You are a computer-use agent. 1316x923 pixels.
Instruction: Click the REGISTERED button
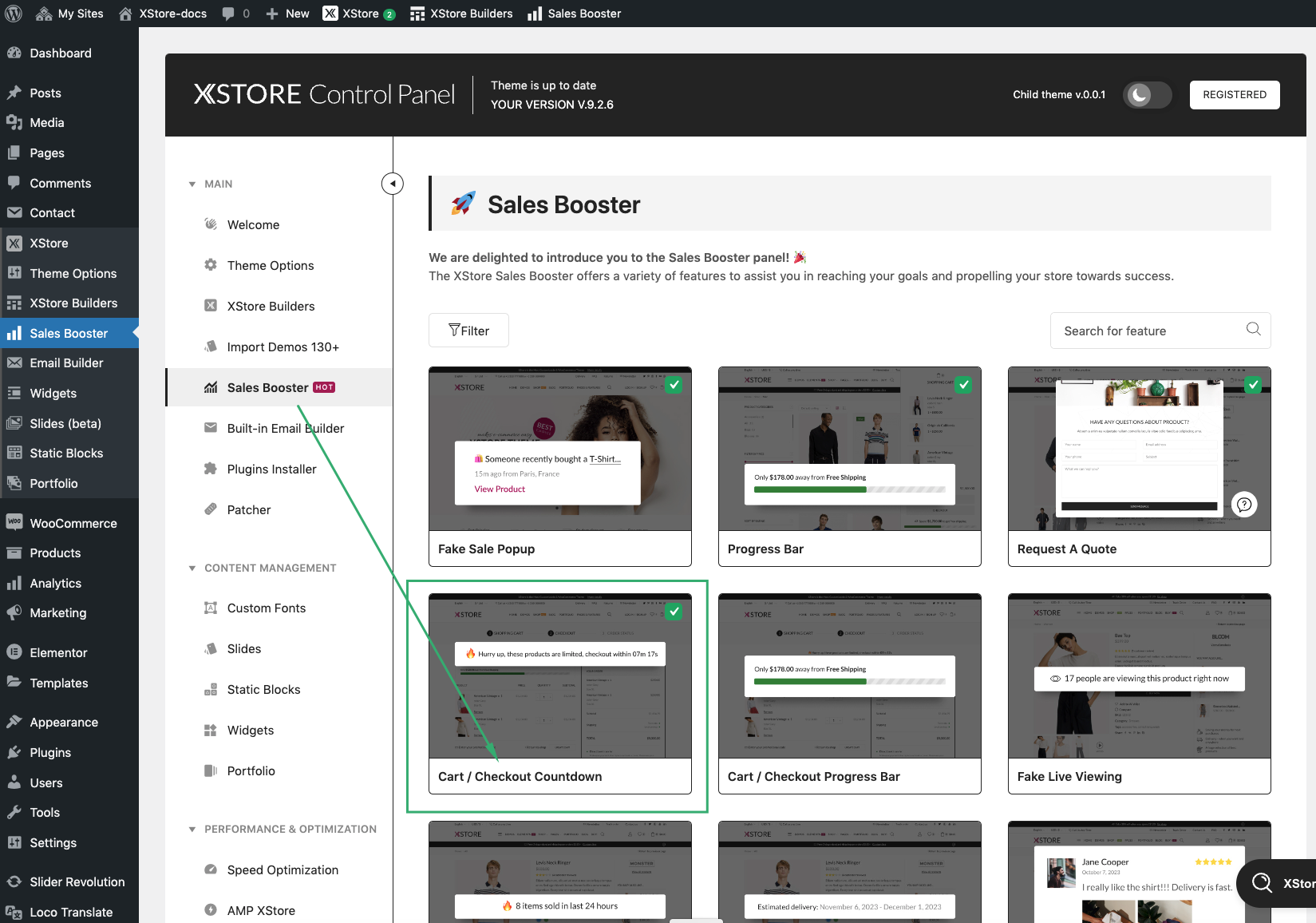coord(1235,94)
